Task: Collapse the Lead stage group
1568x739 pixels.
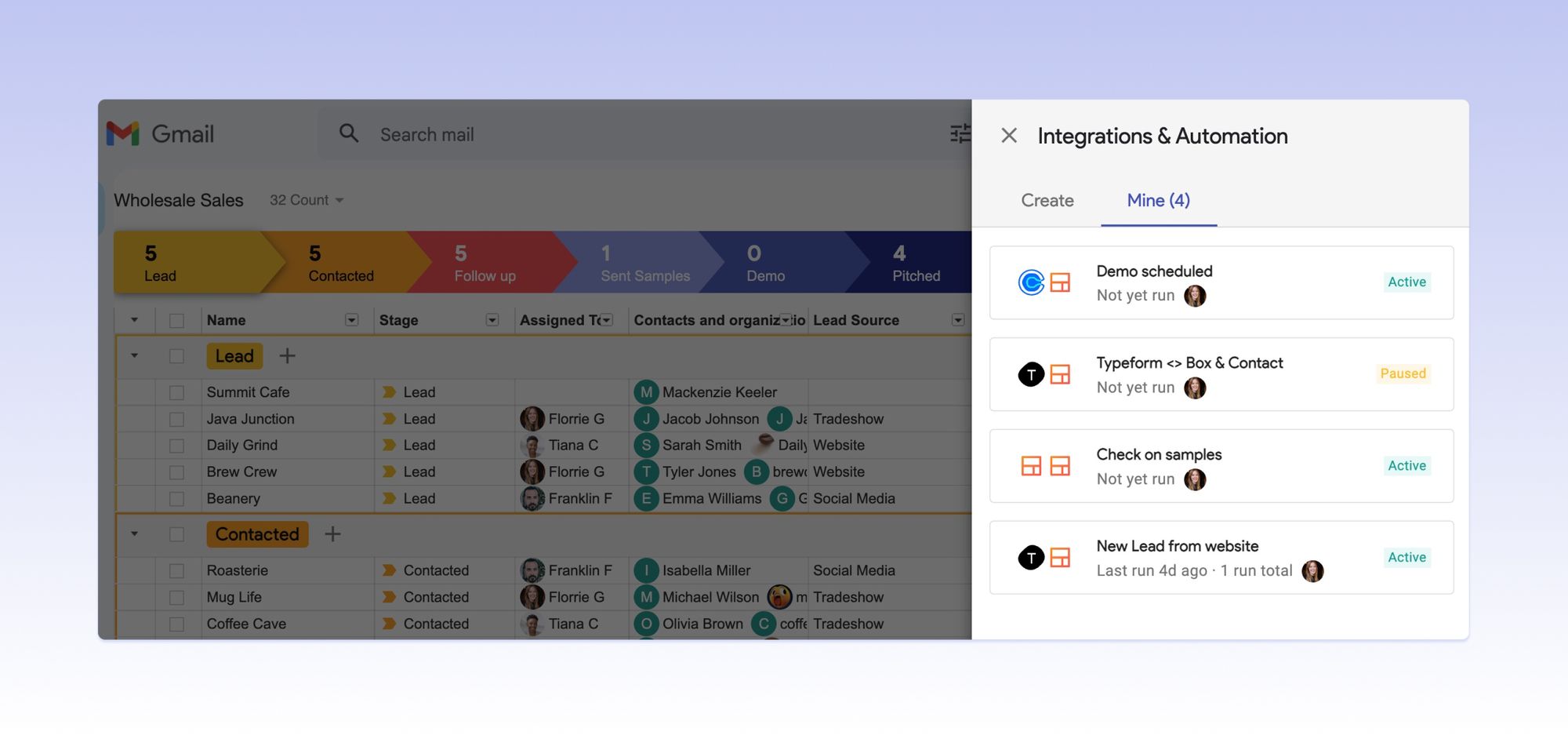Action: 134,355
